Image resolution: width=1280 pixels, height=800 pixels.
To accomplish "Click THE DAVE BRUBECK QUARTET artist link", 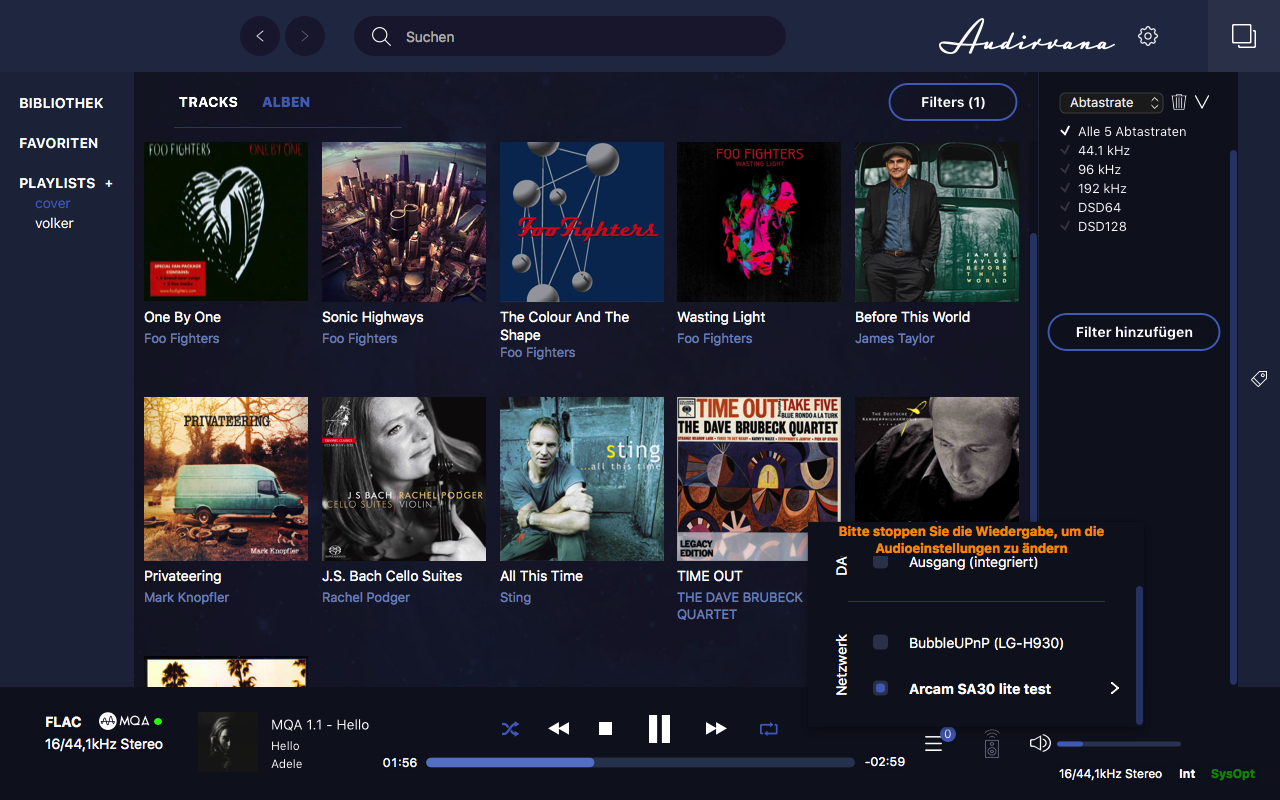I will [x=740, y=605].
